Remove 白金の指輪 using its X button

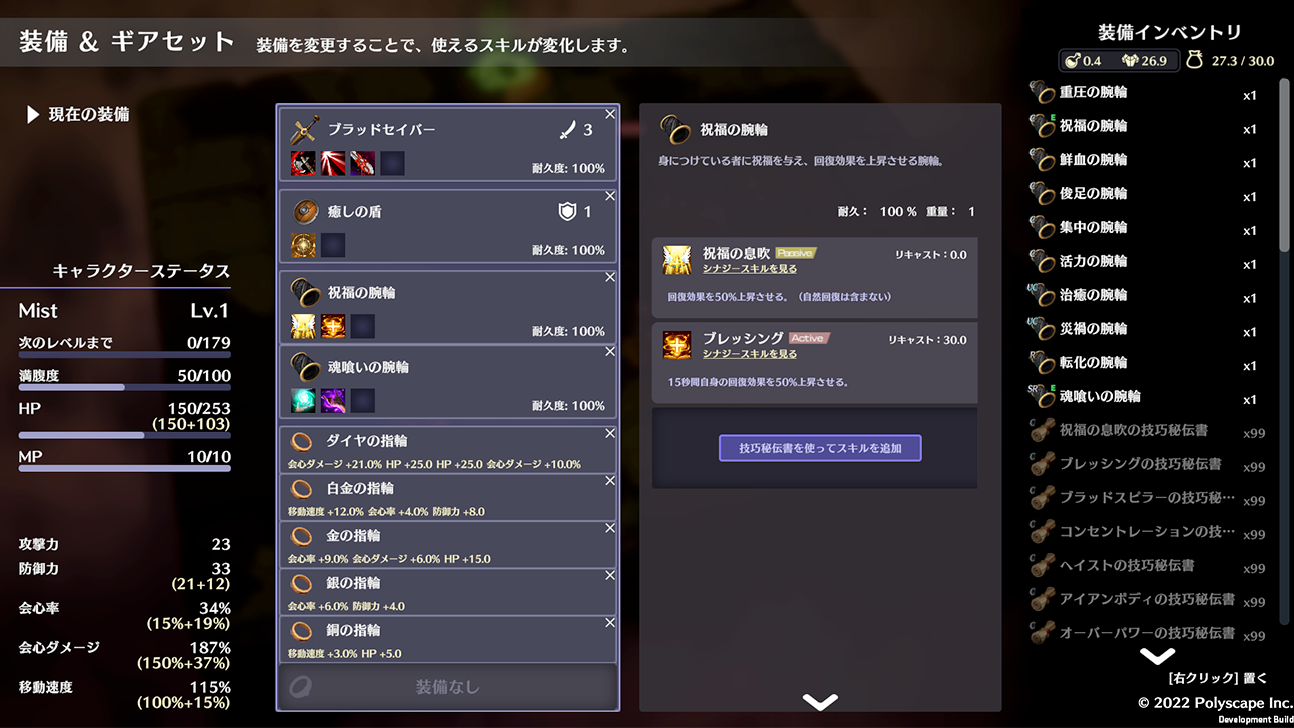pos(610,482)
